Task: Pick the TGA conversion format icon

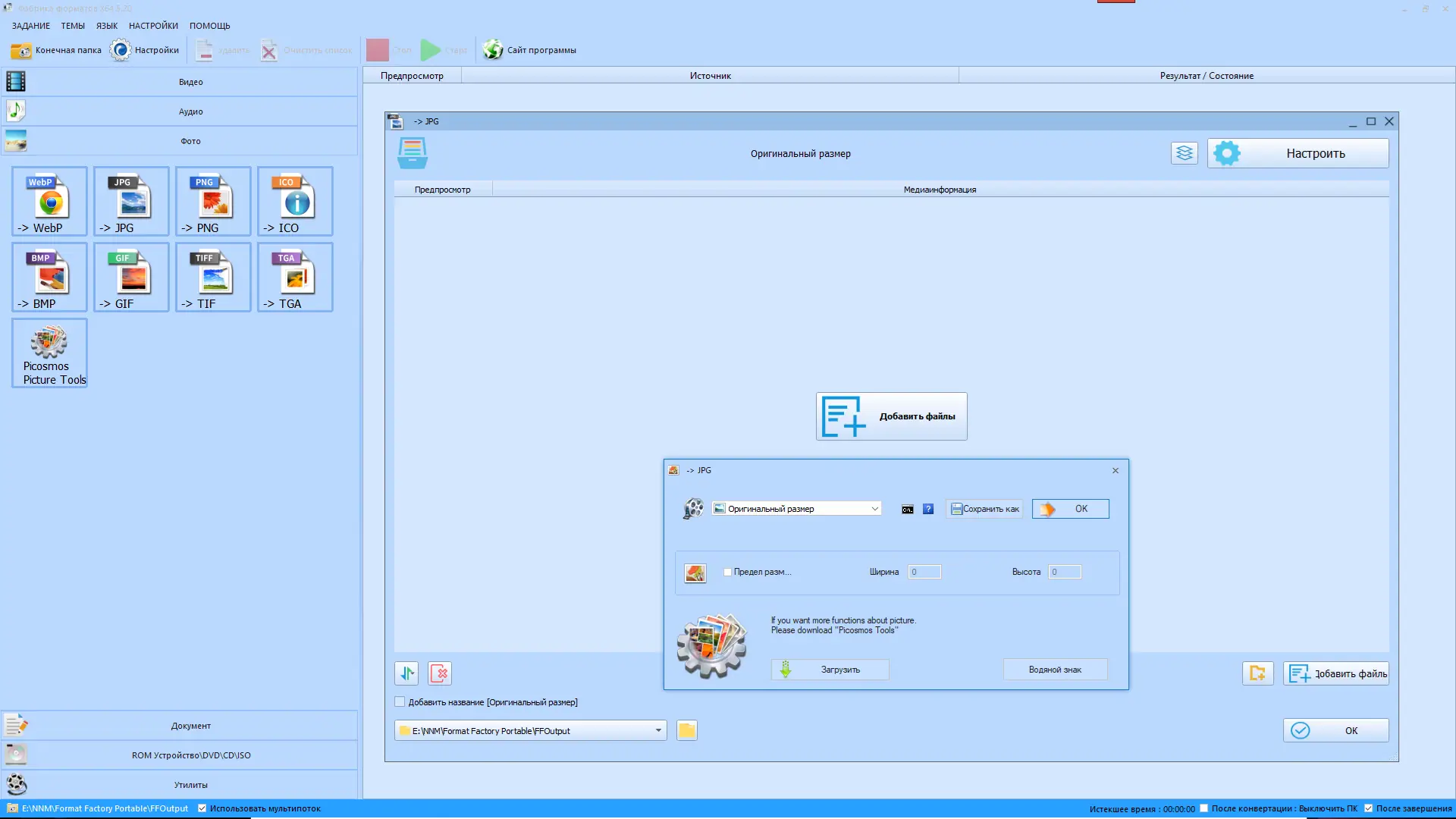Action: click(x=295, y=277)
